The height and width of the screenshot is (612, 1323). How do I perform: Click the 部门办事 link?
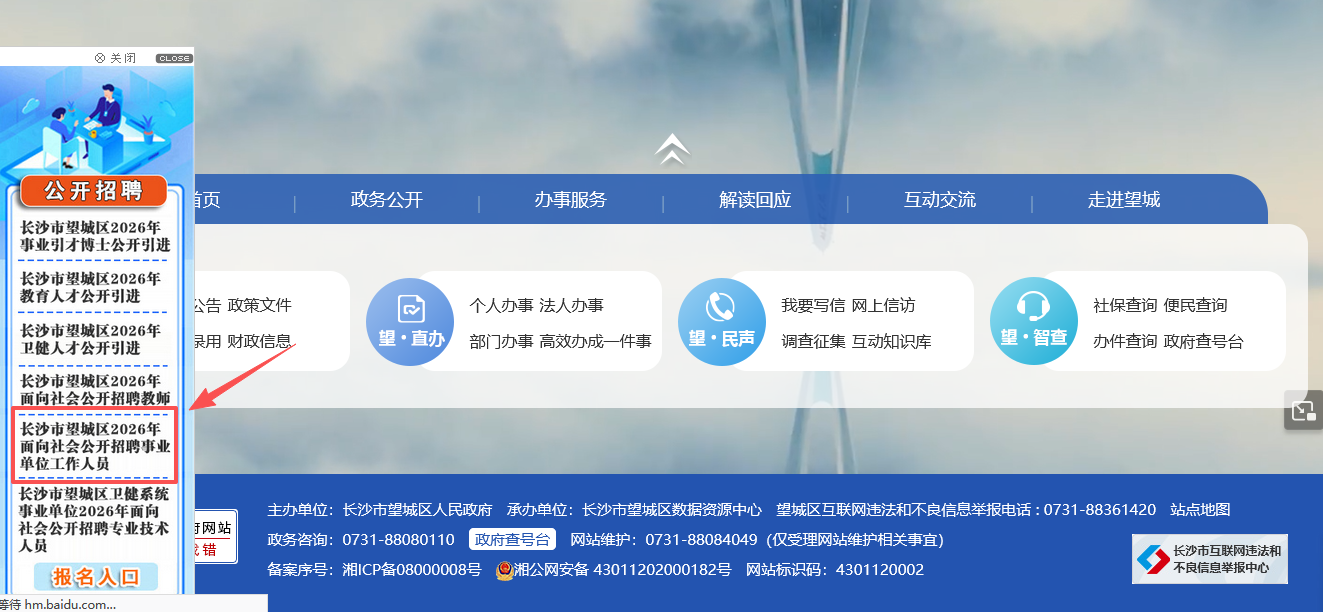coord(501,341)
